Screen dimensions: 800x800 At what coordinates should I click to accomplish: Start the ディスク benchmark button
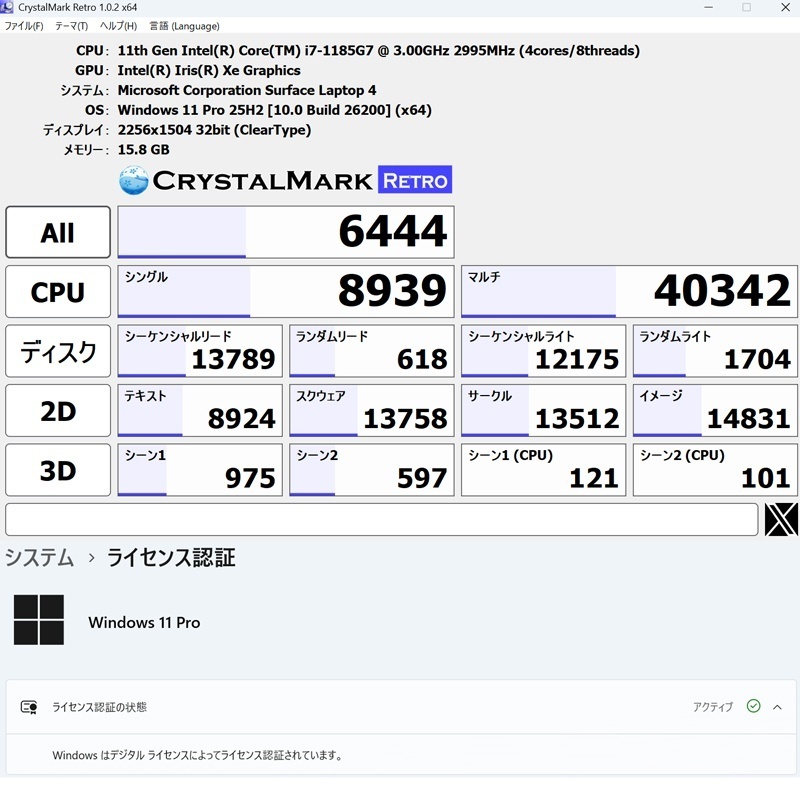[58, 352]
